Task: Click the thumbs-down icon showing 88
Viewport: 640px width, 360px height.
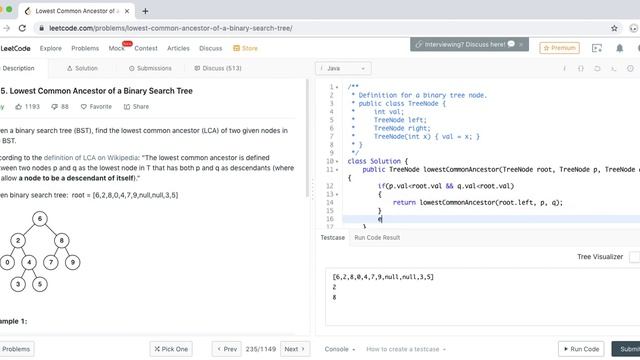Action: pyautogui.click(x=54, y=107)
